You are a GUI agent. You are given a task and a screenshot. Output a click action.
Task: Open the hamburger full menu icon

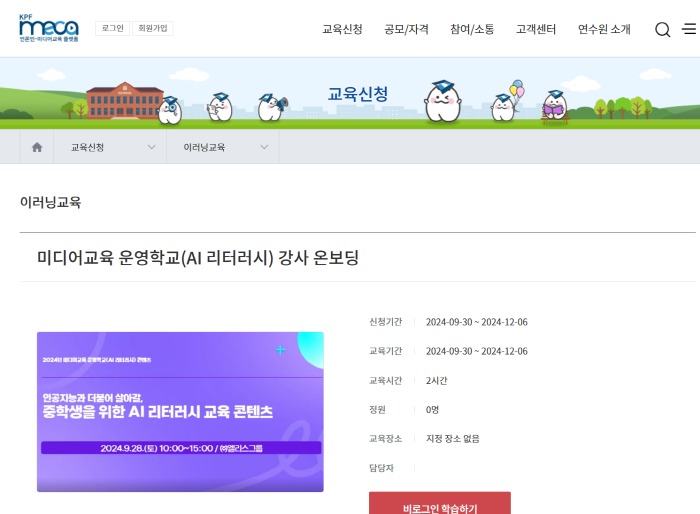[689, 29]
